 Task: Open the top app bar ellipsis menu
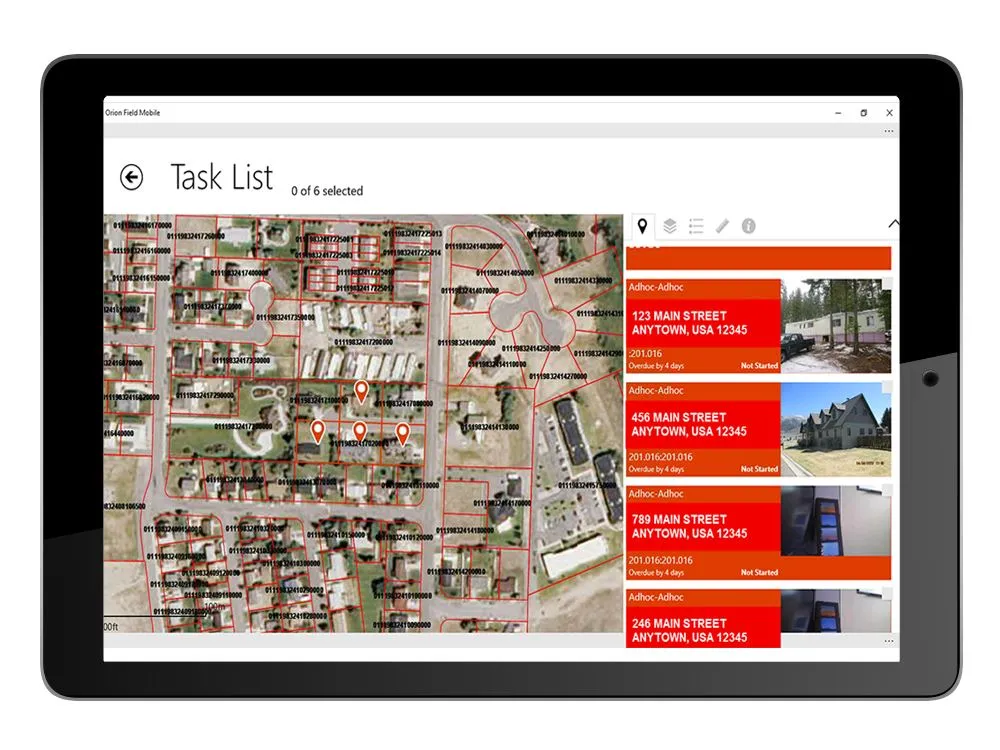point(888,131)
